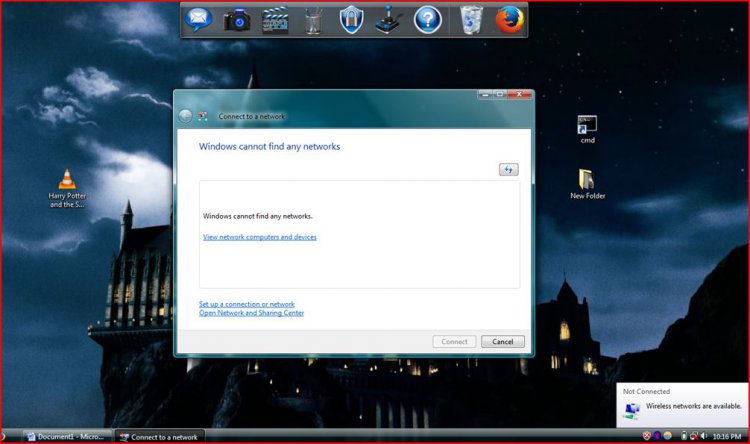The height and width of the screenshot is (444, 750).
Task: Select the New Folder desktop icon
Action: 587,184
